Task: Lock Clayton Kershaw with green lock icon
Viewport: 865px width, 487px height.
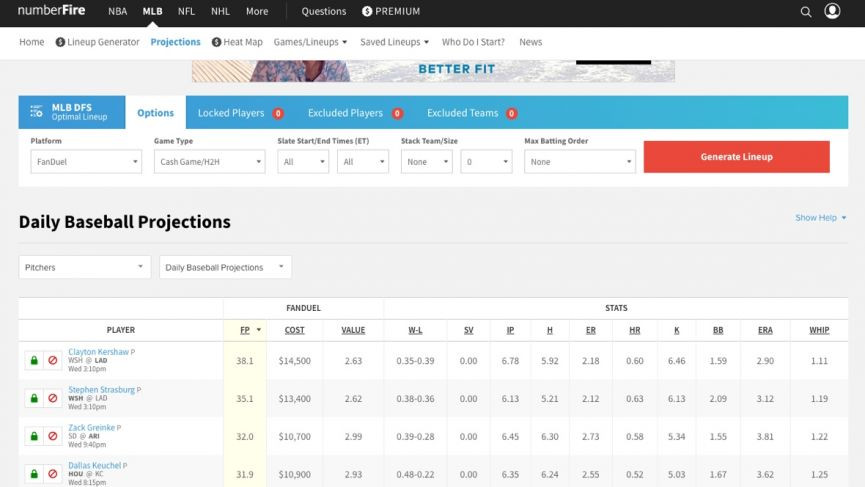Action: 34,361
